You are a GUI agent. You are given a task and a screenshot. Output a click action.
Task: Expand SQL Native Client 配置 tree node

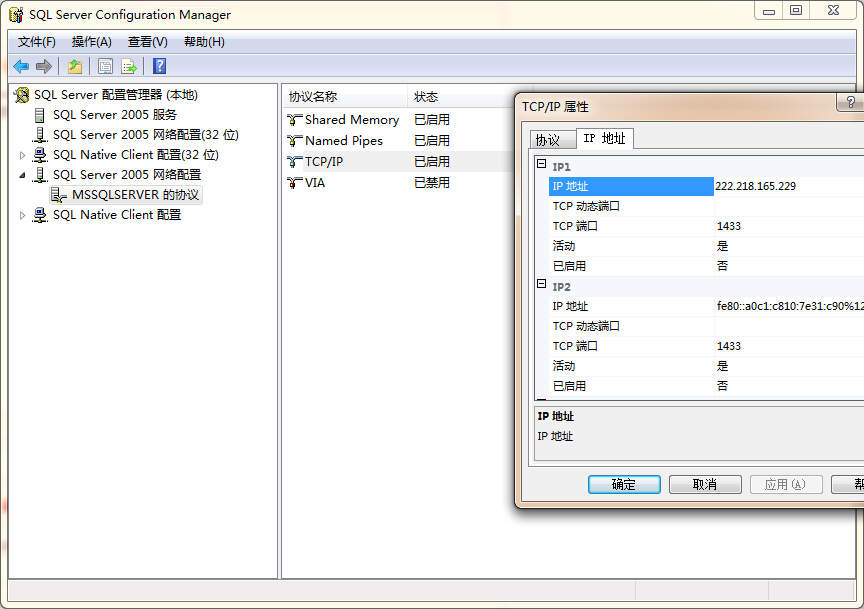(22, 215)
